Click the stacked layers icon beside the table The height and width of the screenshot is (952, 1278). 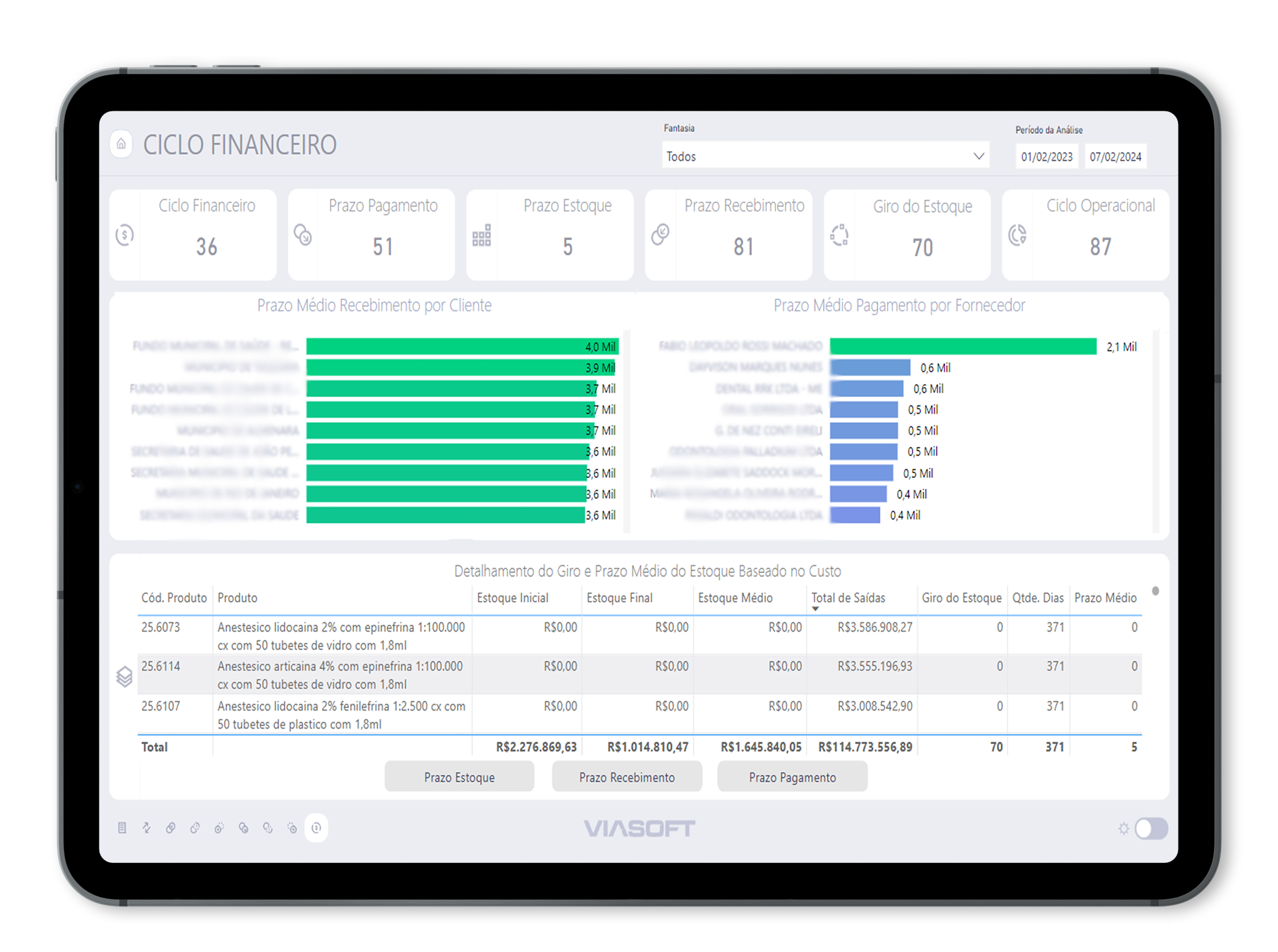(x=124, y=677)
